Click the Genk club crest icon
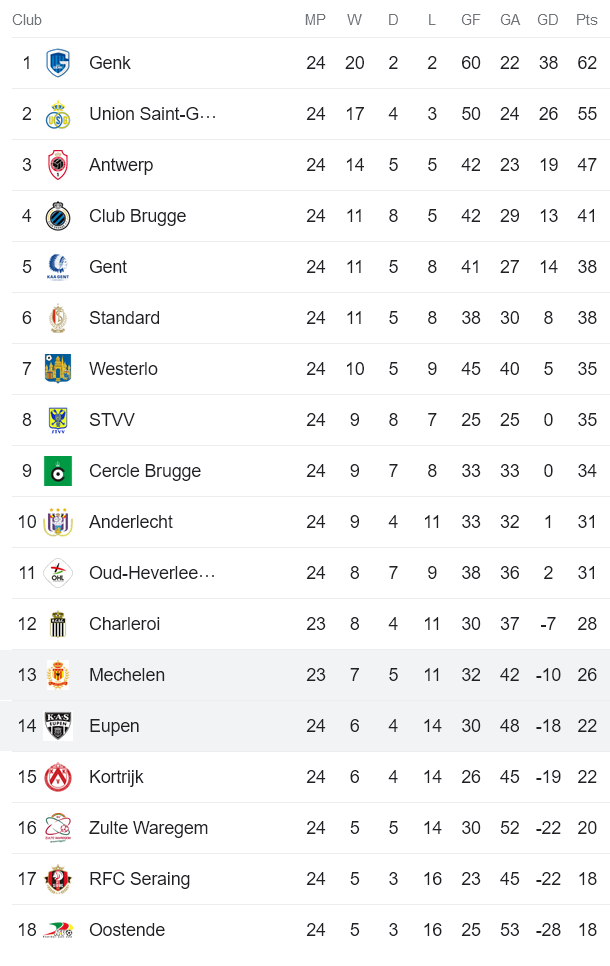The height and width of the screenshot is (966, 610). tap(58, 62)
